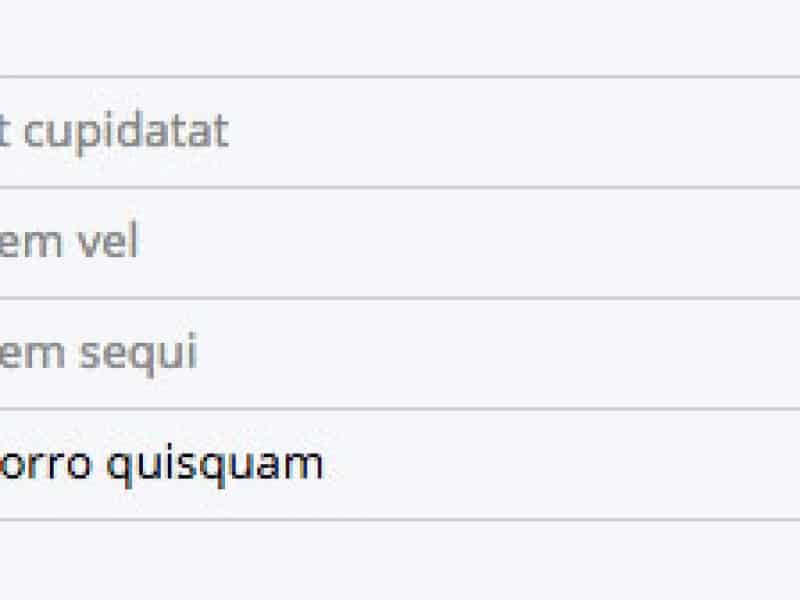Click the list item ending "em vel"
The height and width of the screenshot is (600, 800).
point(400,243)
